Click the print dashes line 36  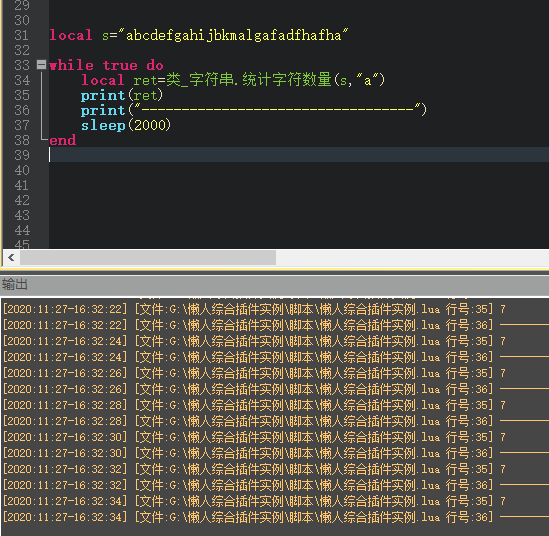coord(254,110)
